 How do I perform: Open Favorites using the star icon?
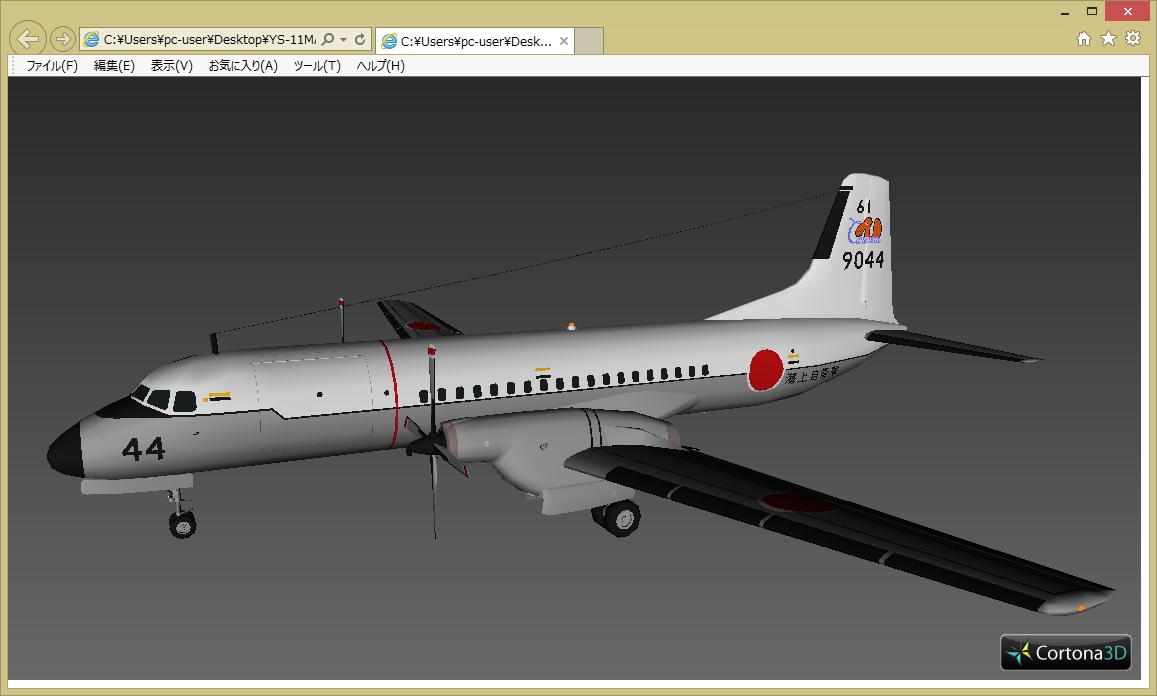[1108, 39]
